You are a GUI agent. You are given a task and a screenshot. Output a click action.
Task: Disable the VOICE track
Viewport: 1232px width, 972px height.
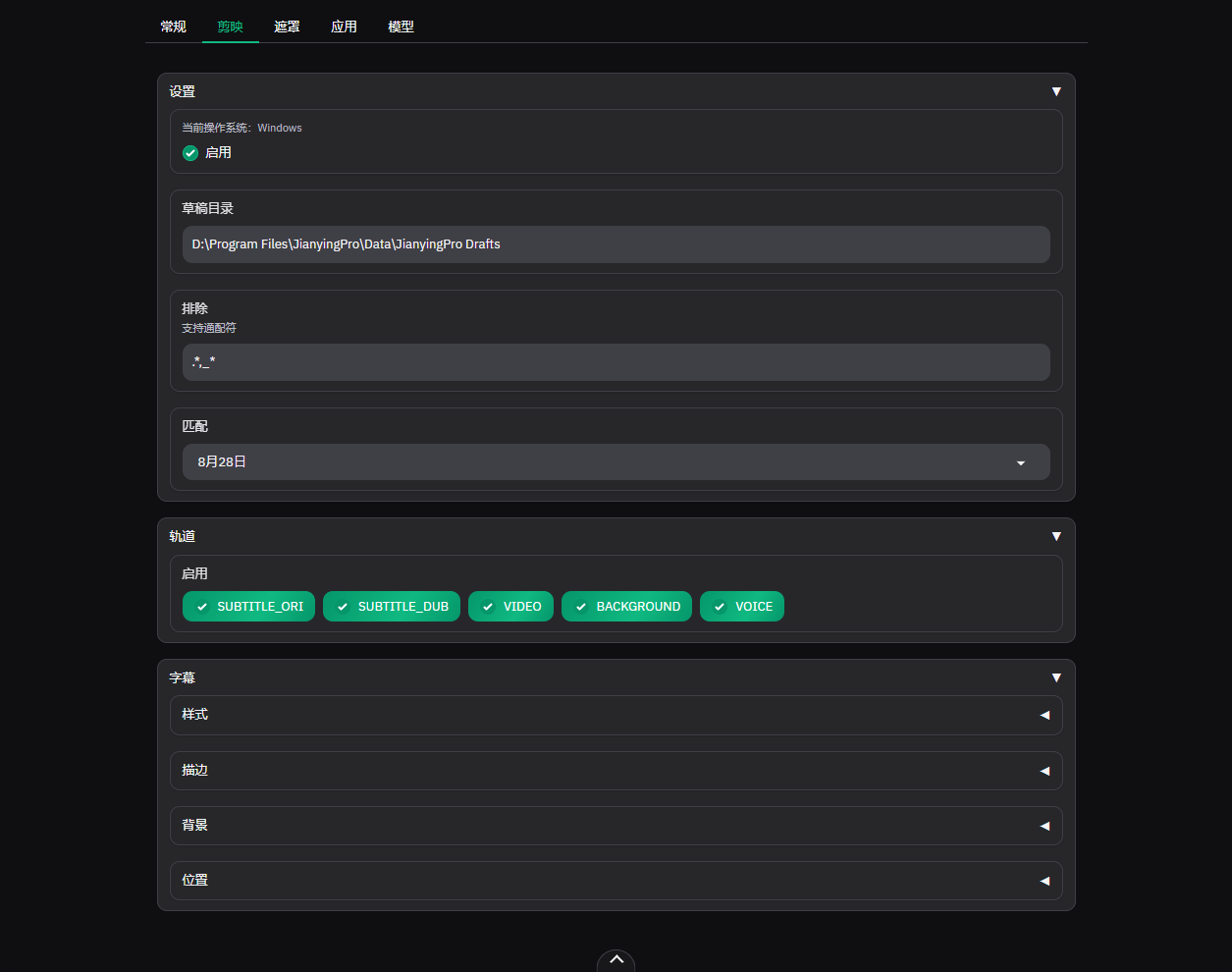(742, 607)
